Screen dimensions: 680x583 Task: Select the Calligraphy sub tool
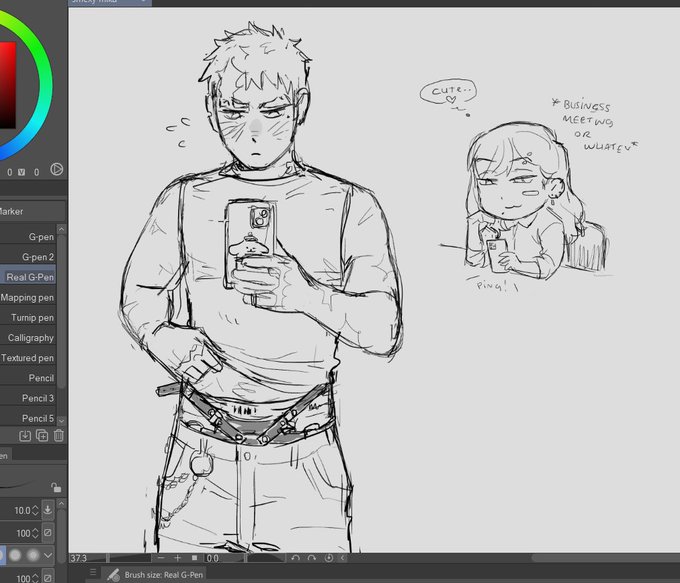pyautogui.click(x=28, y=337)
